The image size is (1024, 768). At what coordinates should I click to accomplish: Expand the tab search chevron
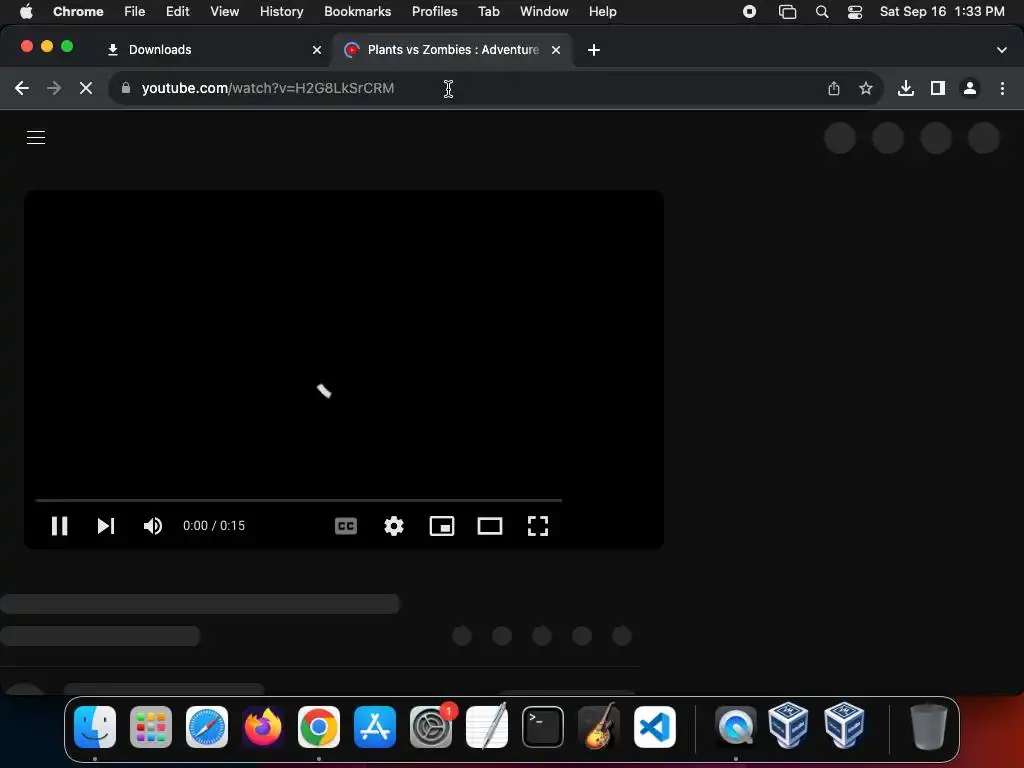1002,50
